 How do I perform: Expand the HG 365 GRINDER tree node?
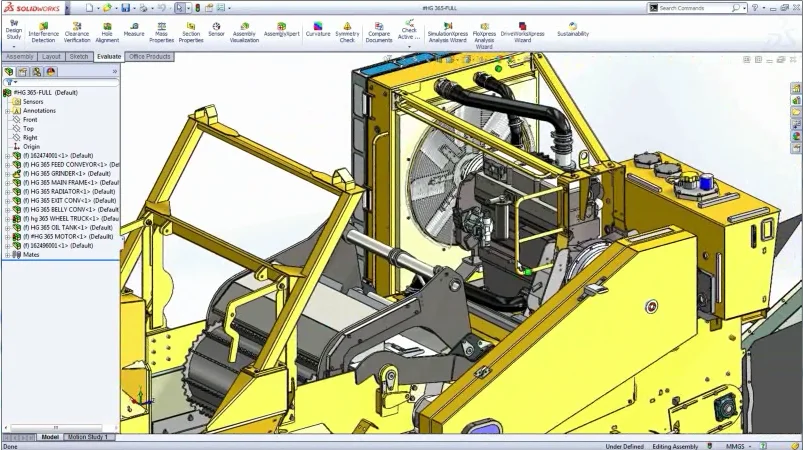(x=7, y=174)
